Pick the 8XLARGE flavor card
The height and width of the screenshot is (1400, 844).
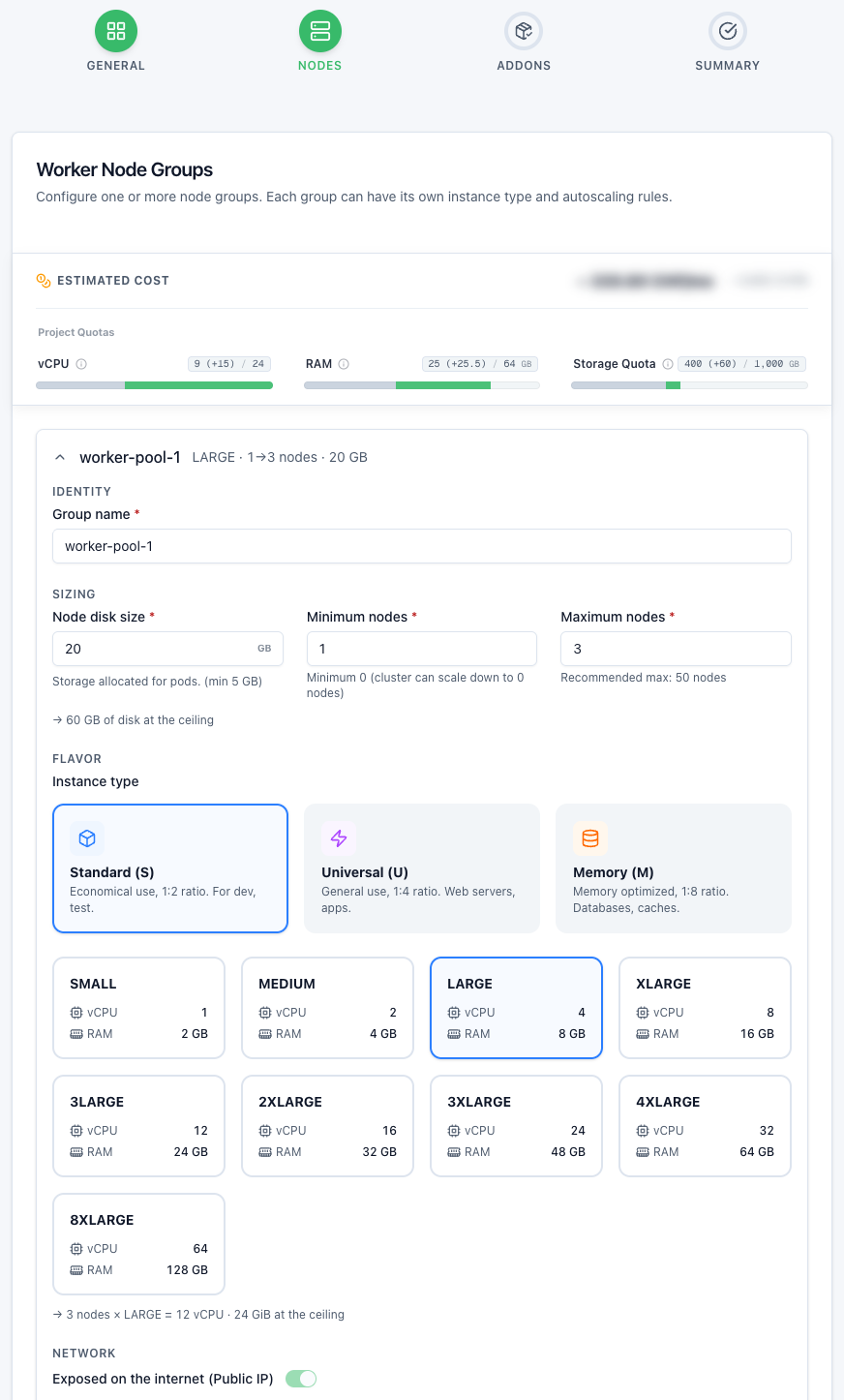[x=138, y=1244]
